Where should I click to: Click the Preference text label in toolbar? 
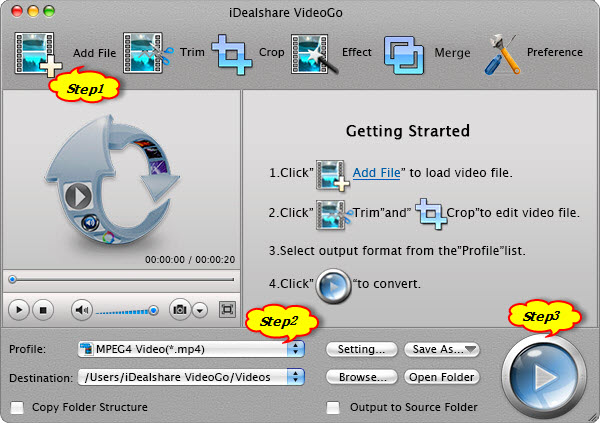(554, 52)
